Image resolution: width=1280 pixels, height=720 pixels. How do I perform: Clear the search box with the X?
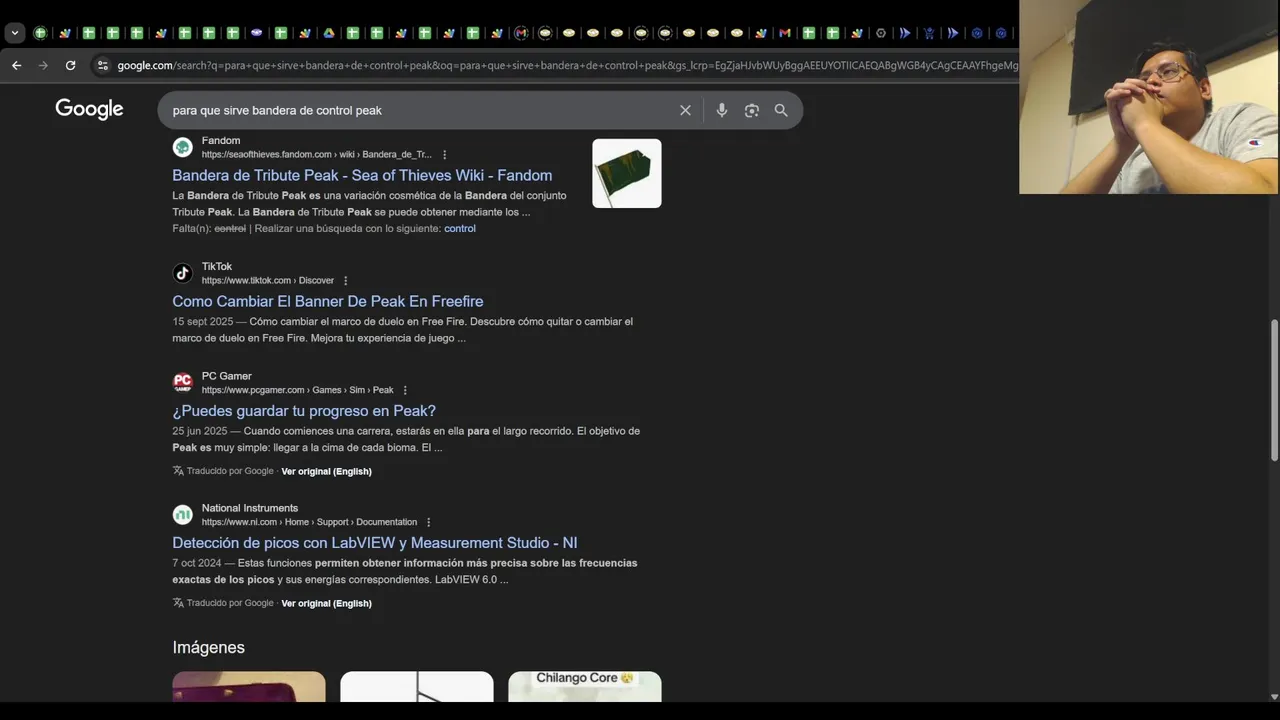click(685, 110)
